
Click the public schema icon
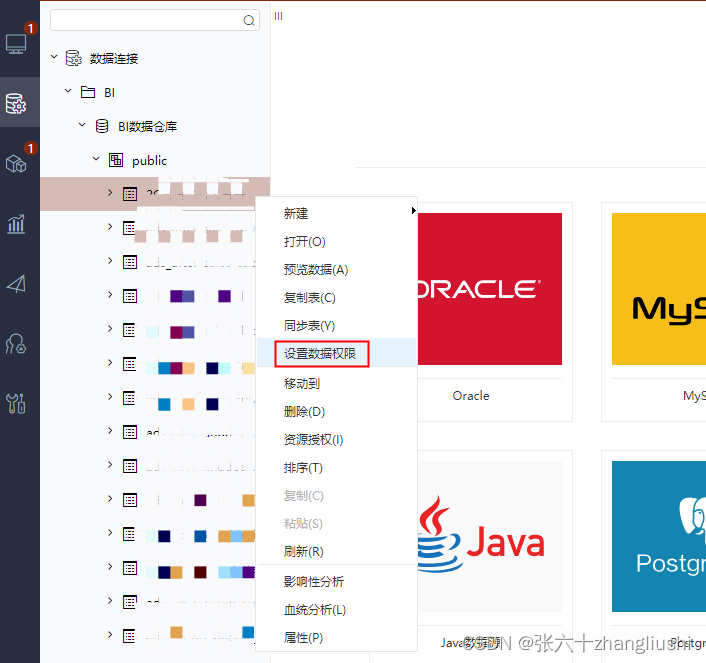pos(116,160)
